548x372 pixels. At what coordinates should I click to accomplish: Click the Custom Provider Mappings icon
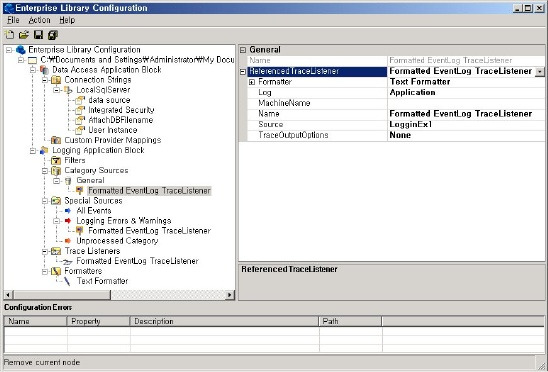pos(56,140)
